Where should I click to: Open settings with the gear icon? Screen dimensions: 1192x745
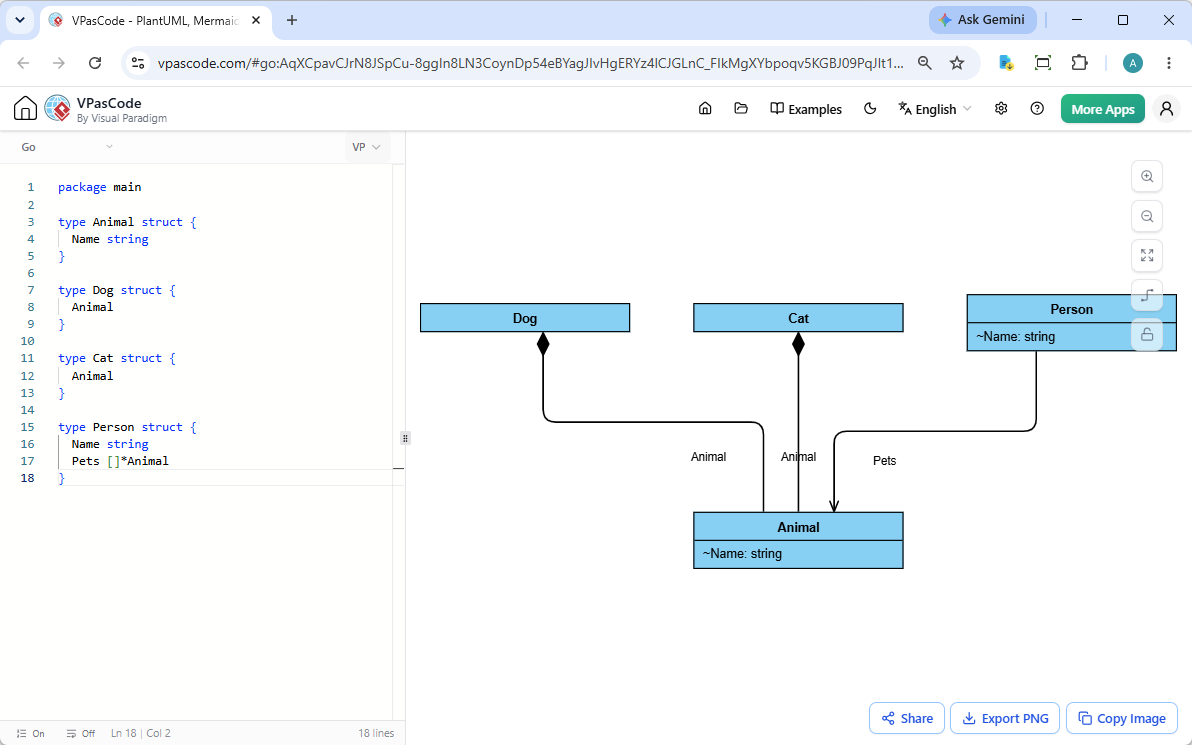[x=1001, y=109]
